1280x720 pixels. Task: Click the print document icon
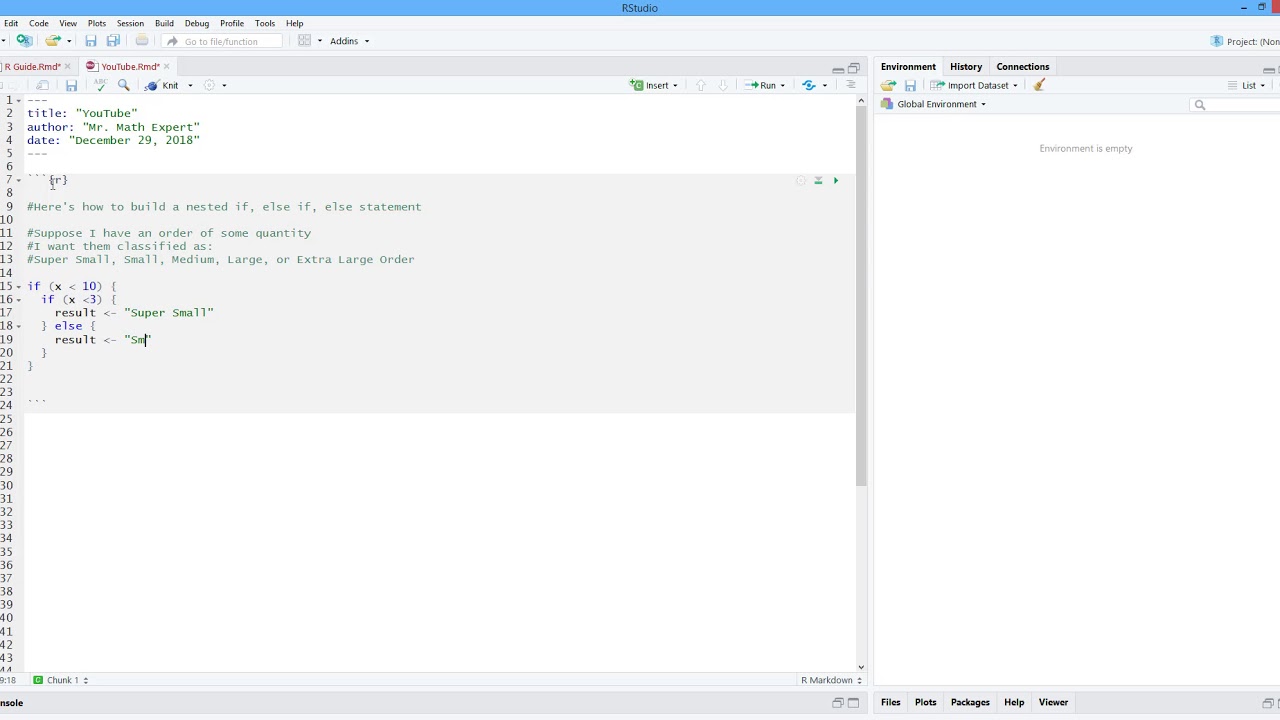(142, 41)
